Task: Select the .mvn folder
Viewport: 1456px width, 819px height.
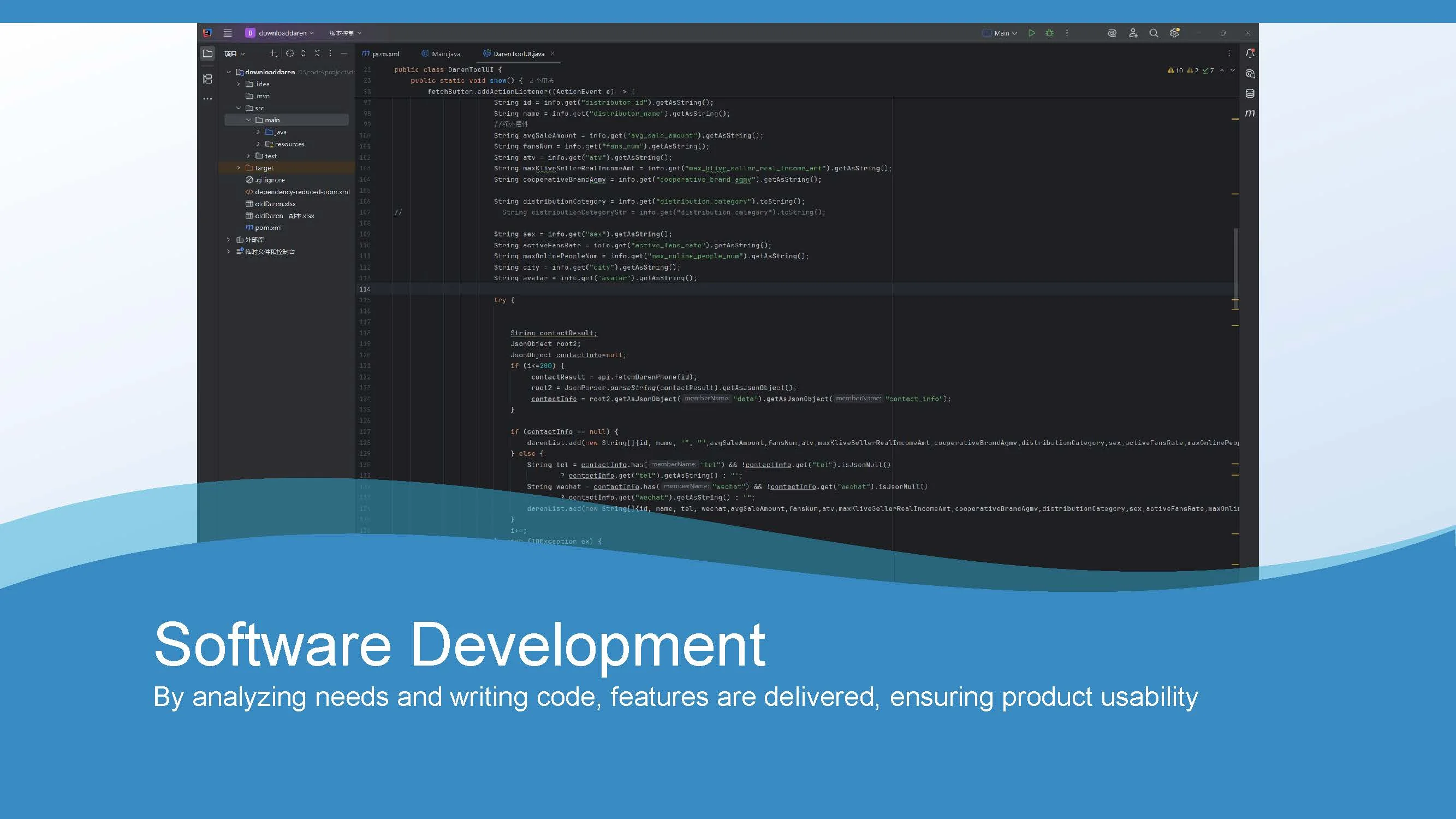Action: coord(258,96)
